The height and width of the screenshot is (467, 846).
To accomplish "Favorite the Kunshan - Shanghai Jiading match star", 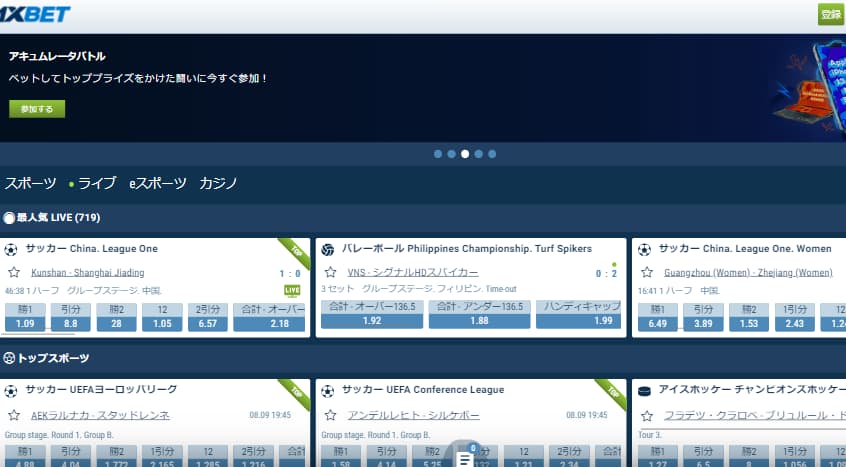I will pyautogui.click(x=14, y=272).
